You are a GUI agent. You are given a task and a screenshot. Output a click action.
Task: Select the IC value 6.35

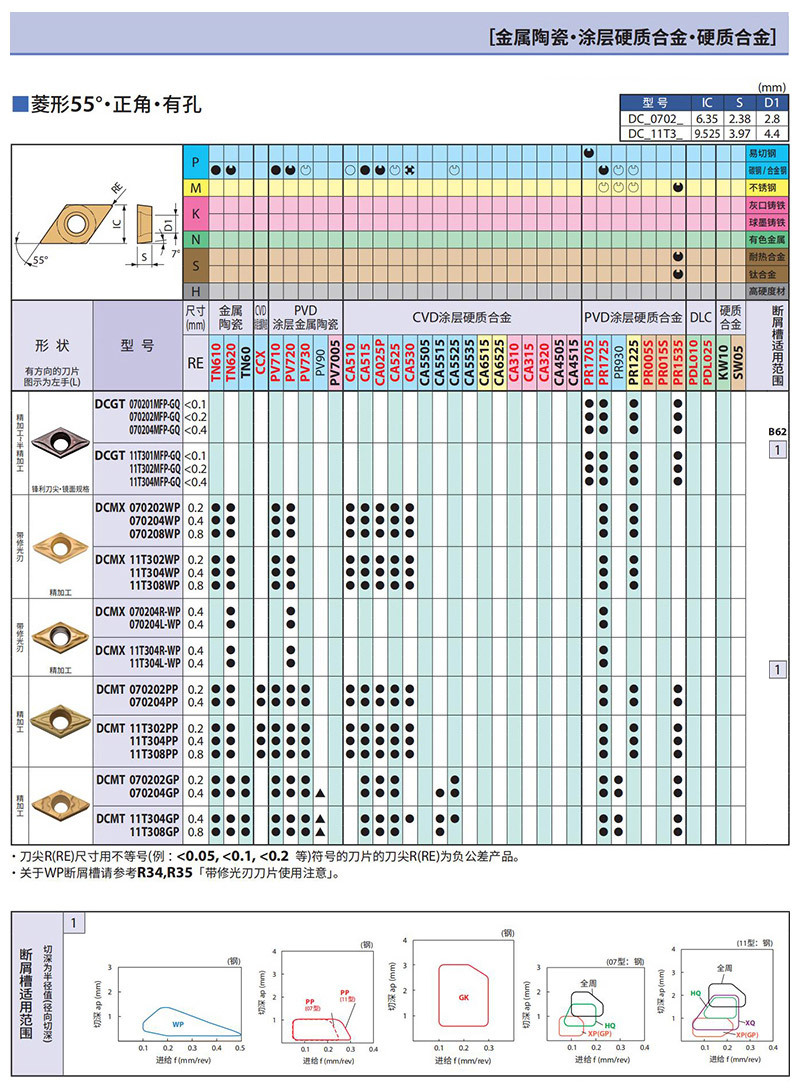(707, 118)
